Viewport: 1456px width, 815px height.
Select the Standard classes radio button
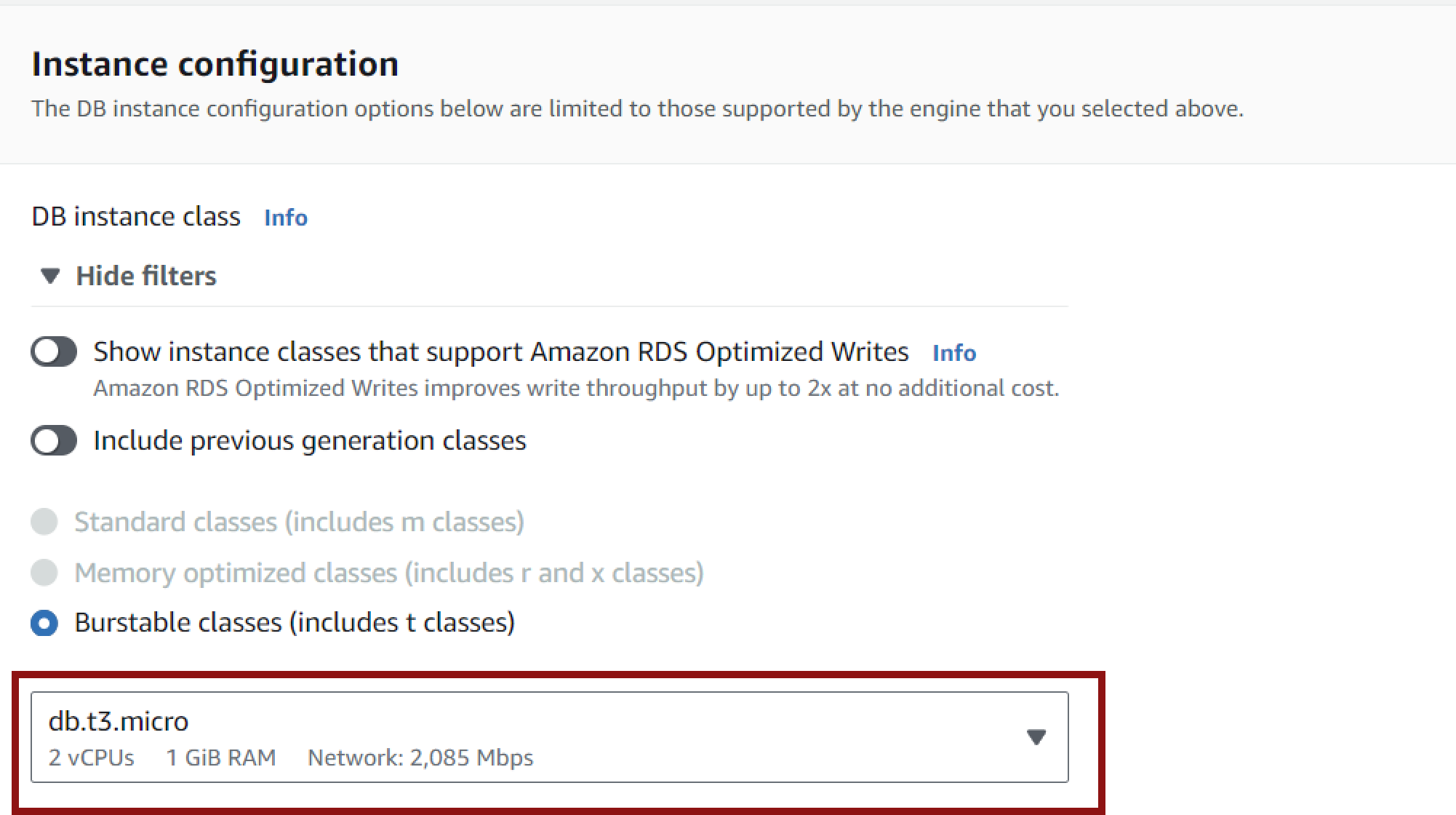coord(44,522)
